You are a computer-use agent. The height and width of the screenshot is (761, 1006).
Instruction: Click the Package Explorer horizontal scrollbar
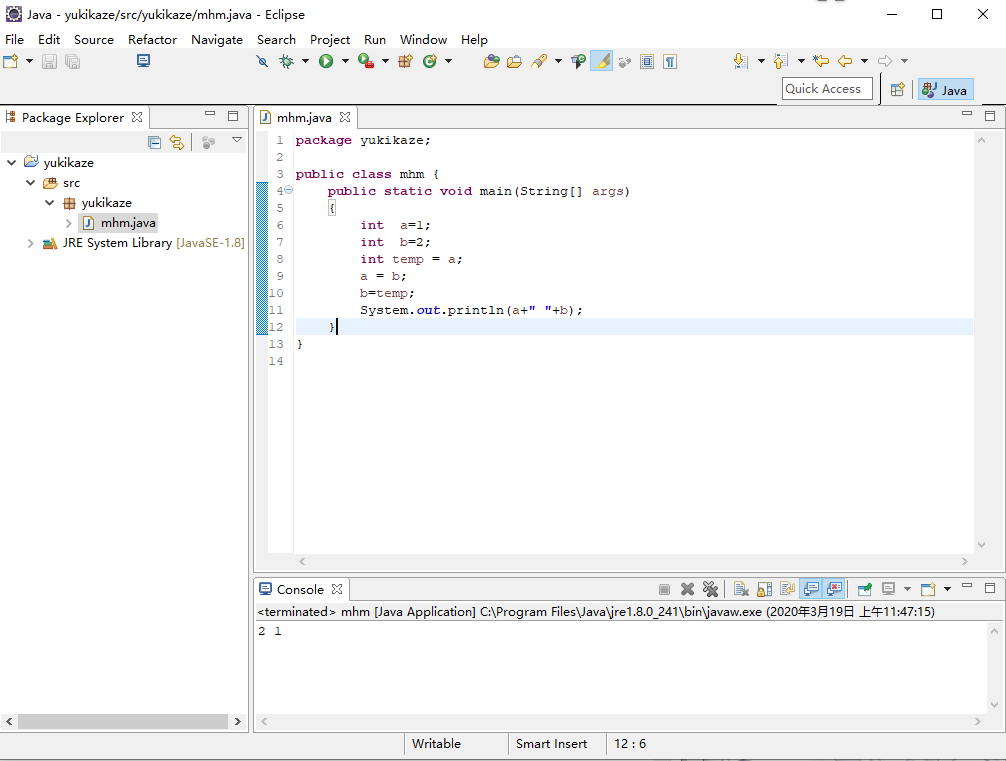pyautogui.click(x=123, y=721)
